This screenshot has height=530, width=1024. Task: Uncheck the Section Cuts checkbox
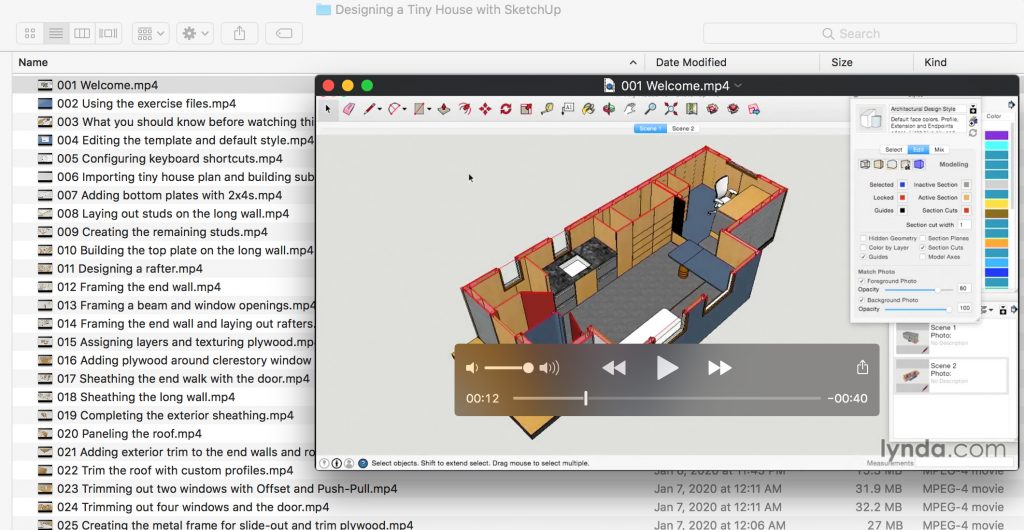(x=923, y=247)
